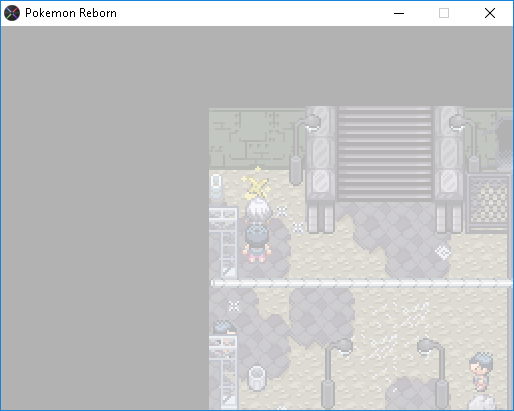Minimize the Pokemon Reborn window
514x411 pixels.
pyautogui.click(x=399, y=13)
